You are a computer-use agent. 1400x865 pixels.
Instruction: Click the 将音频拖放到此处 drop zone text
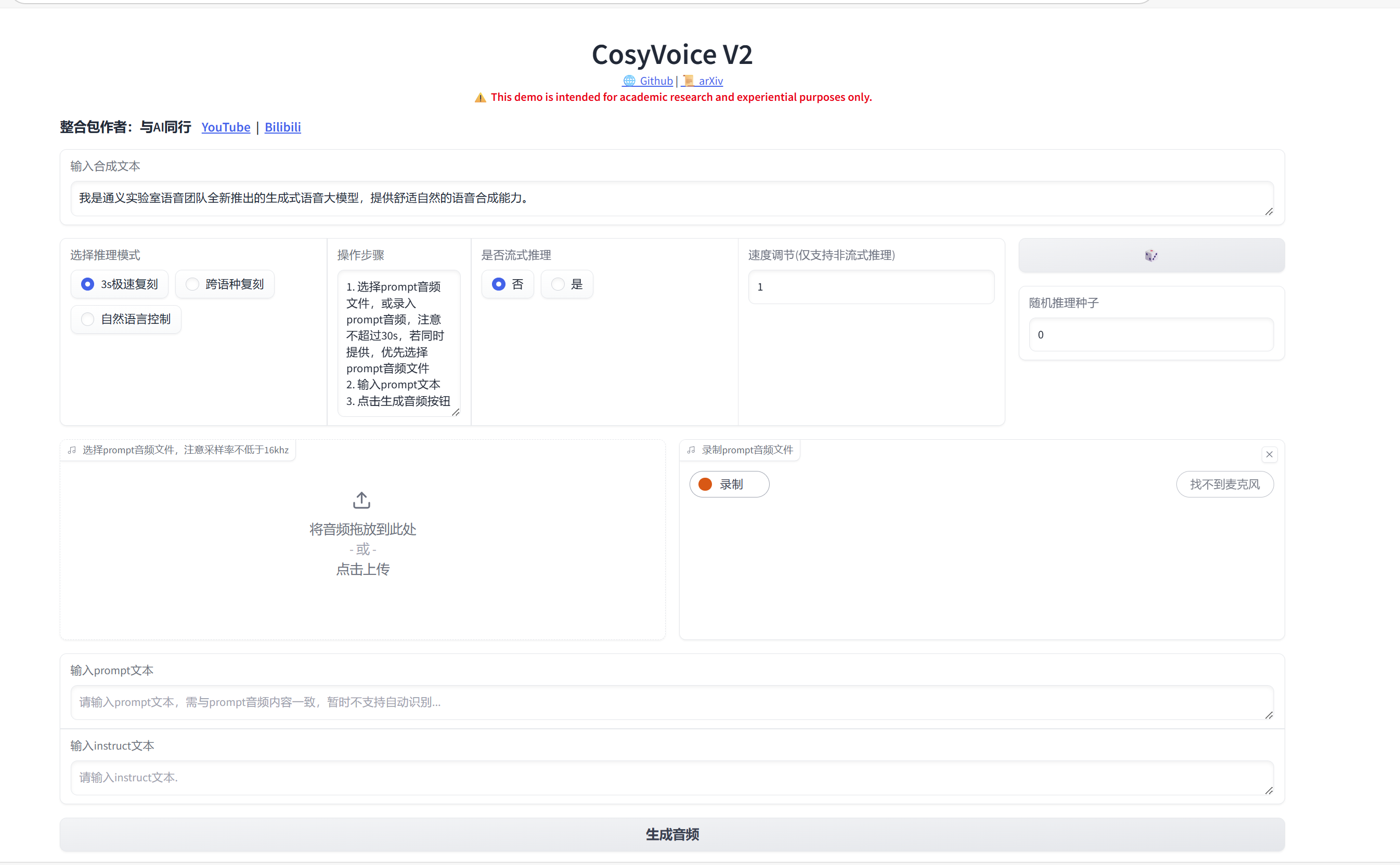pos(363,529)
